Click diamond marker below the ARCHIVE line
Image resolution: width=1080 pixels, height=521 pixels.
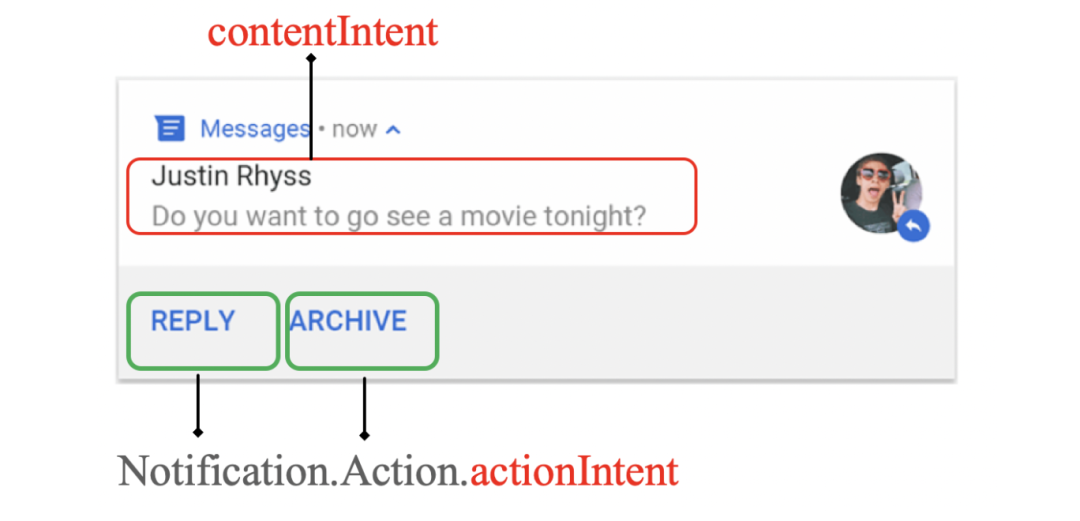pos(364,435)
